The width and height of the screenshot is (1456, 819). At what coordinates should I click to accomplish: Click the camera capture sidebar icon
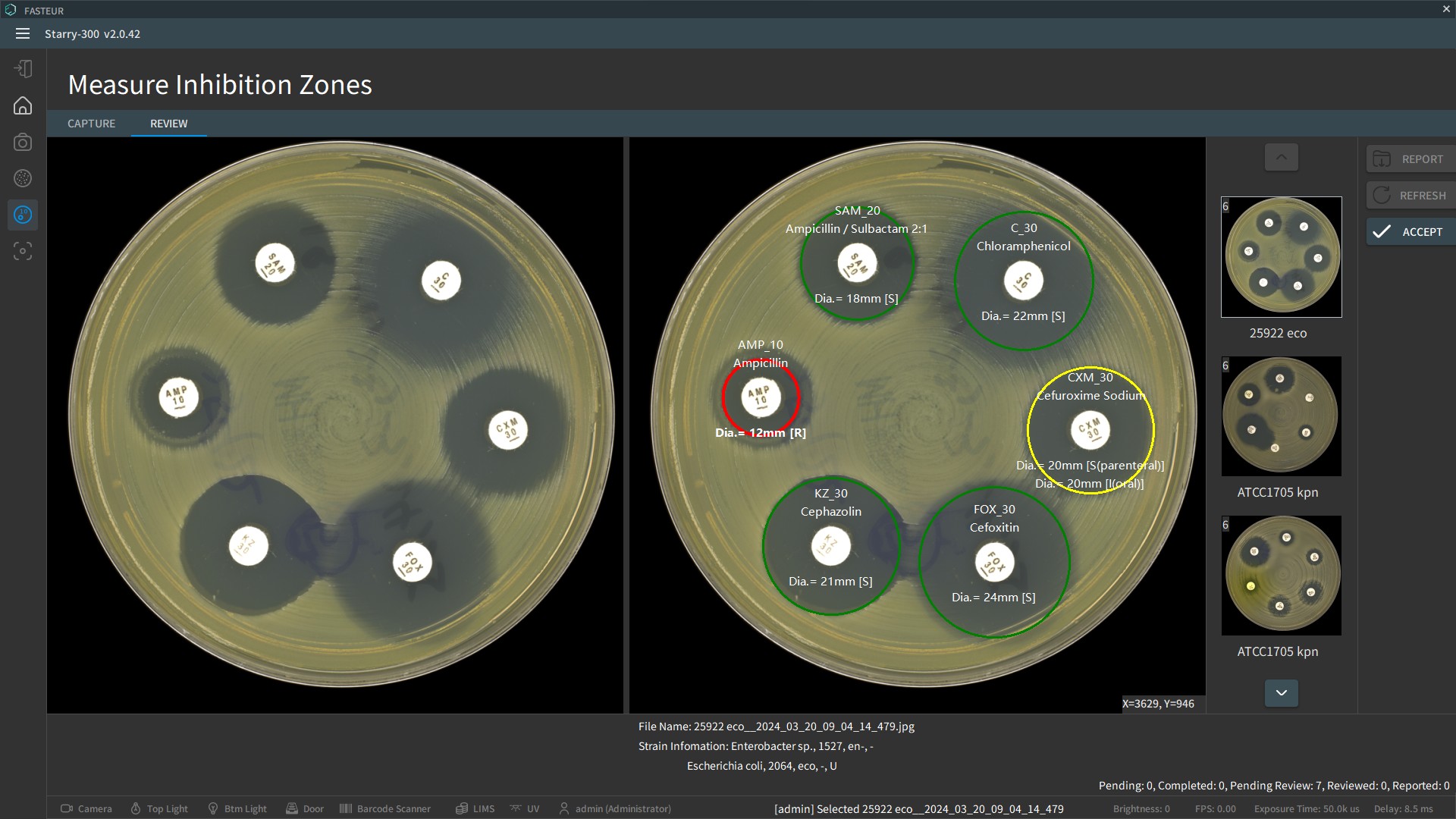(x=23, y=142)
